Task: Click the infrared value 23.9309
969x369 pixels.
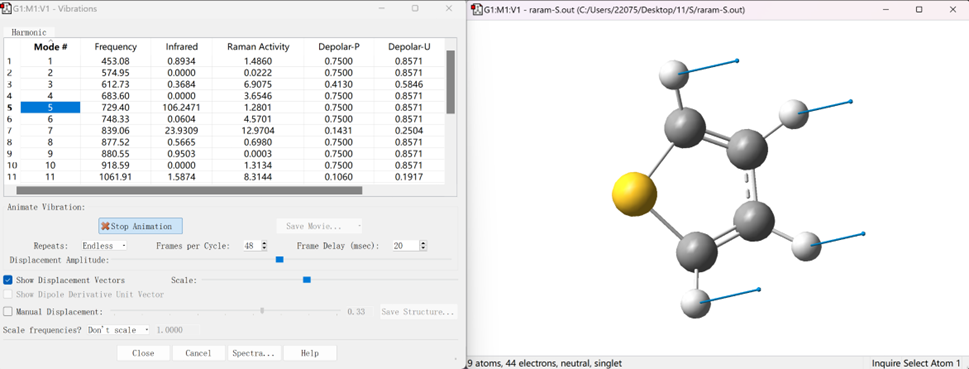Action: (182, 130)
